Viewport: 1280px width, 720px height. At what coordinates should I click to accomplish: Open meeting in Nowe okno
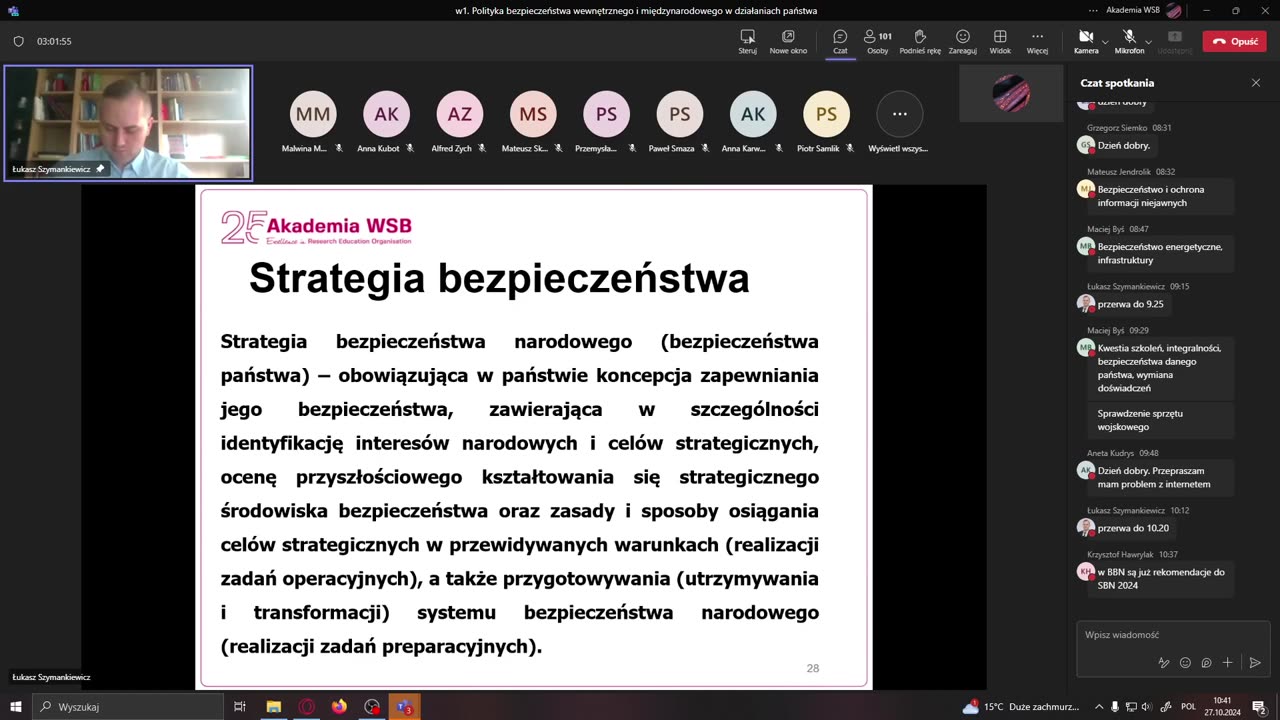click(x=788, y=41)
